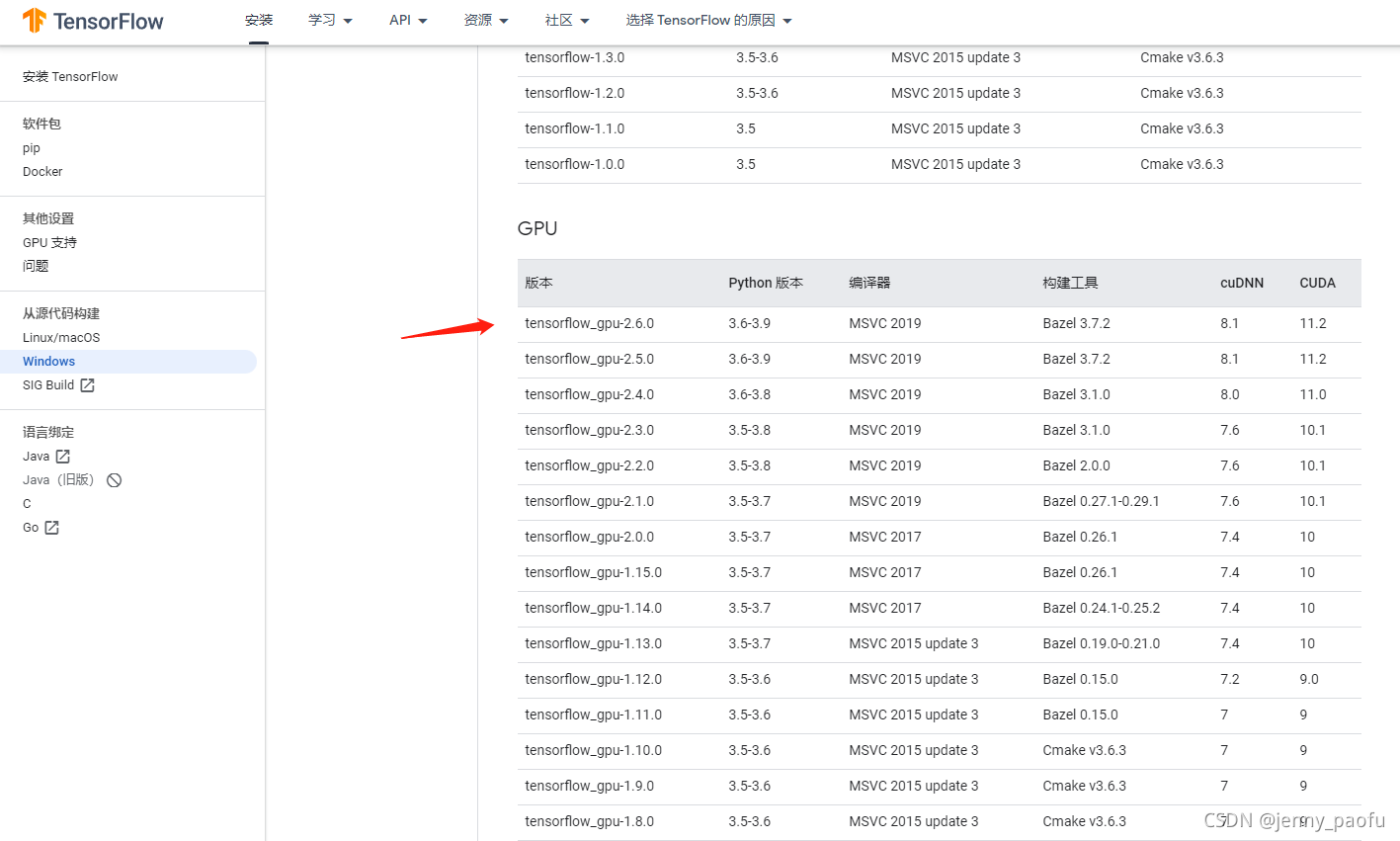1400x841 pixels.
Task: Open the Java language binding link
Action: coord(37,457)
